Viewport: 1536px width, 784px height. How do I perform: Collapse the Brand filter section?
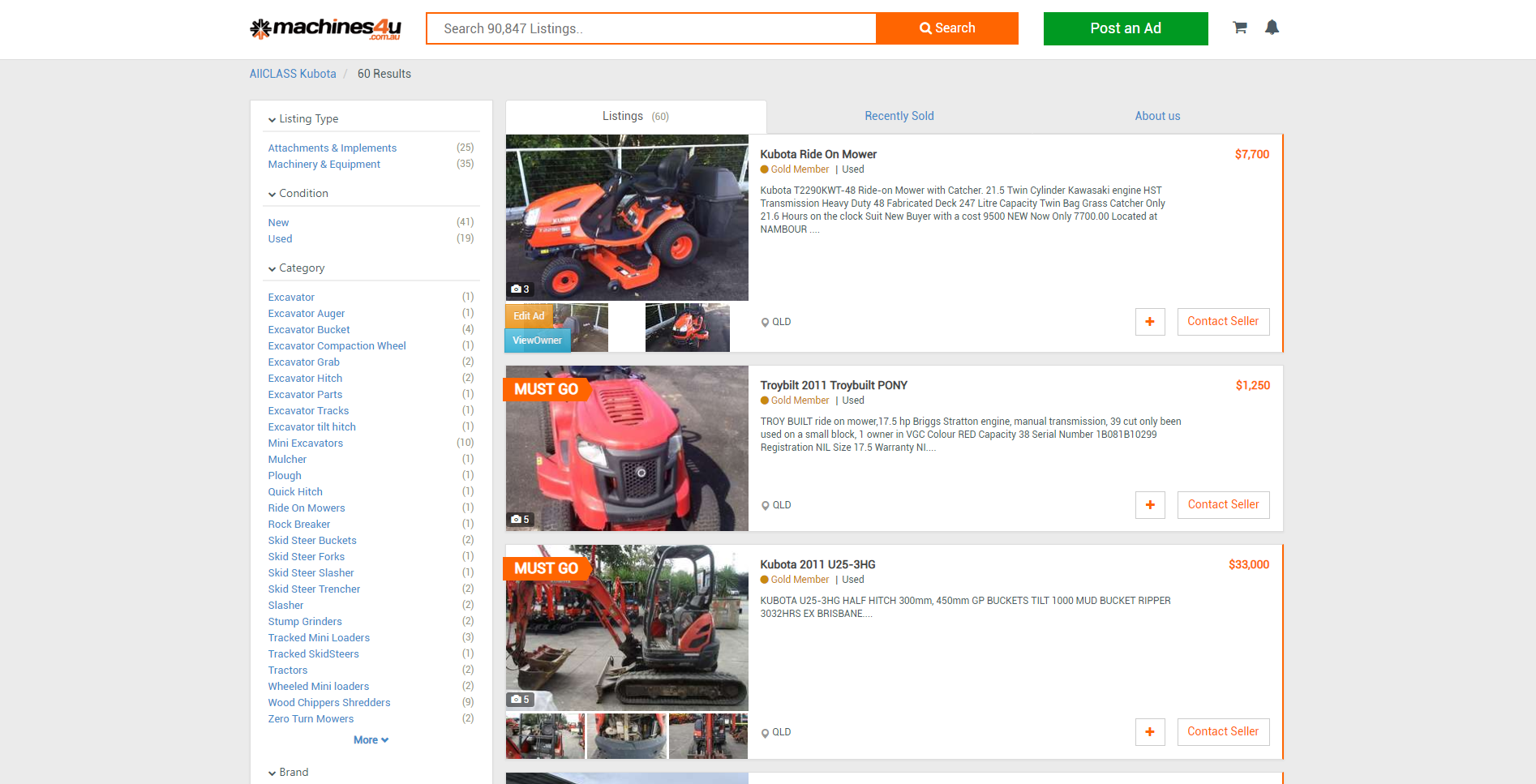click(289, 772)
